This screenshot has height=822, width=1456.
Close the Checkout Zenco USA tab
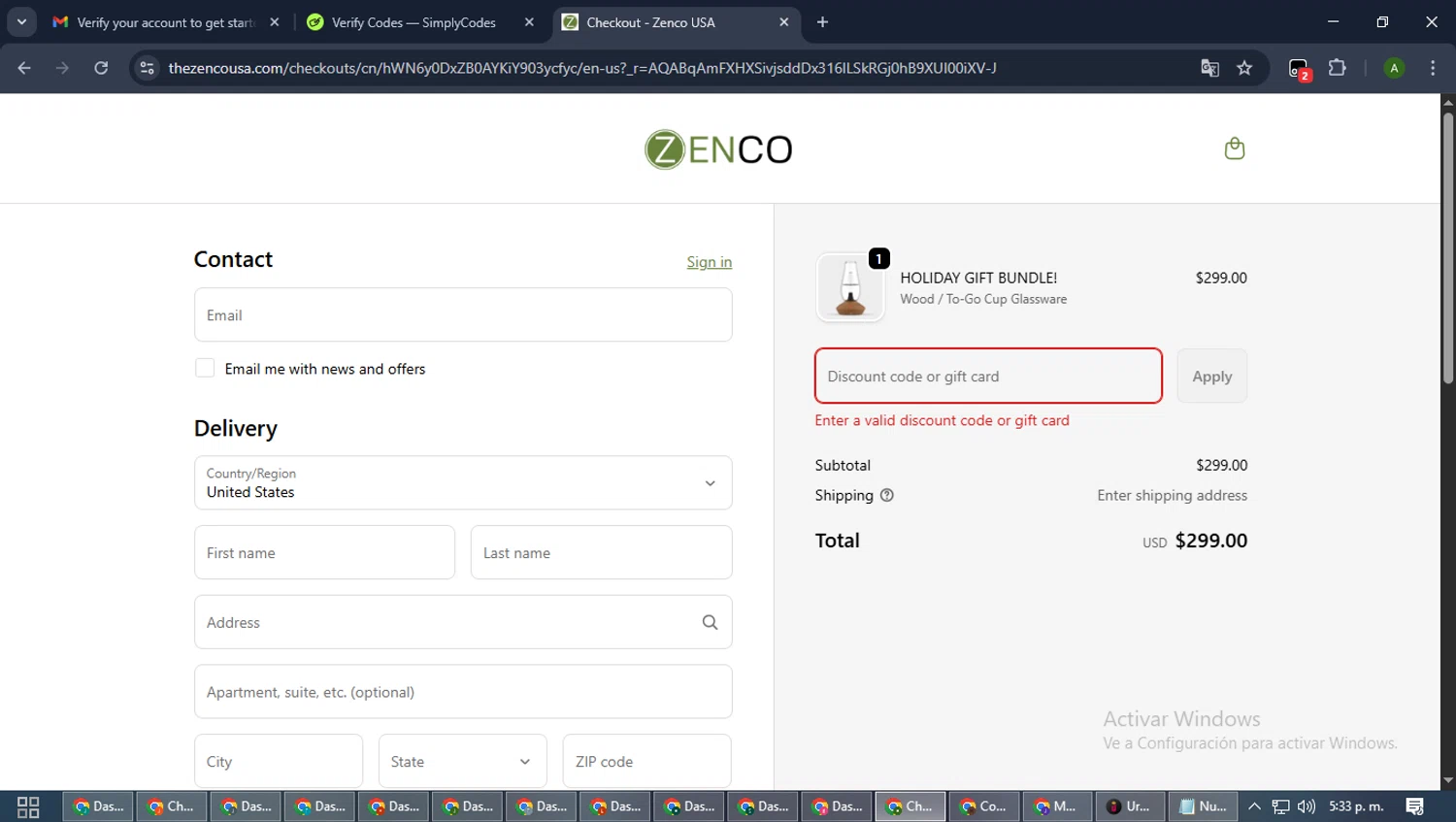tap(784, 22)
